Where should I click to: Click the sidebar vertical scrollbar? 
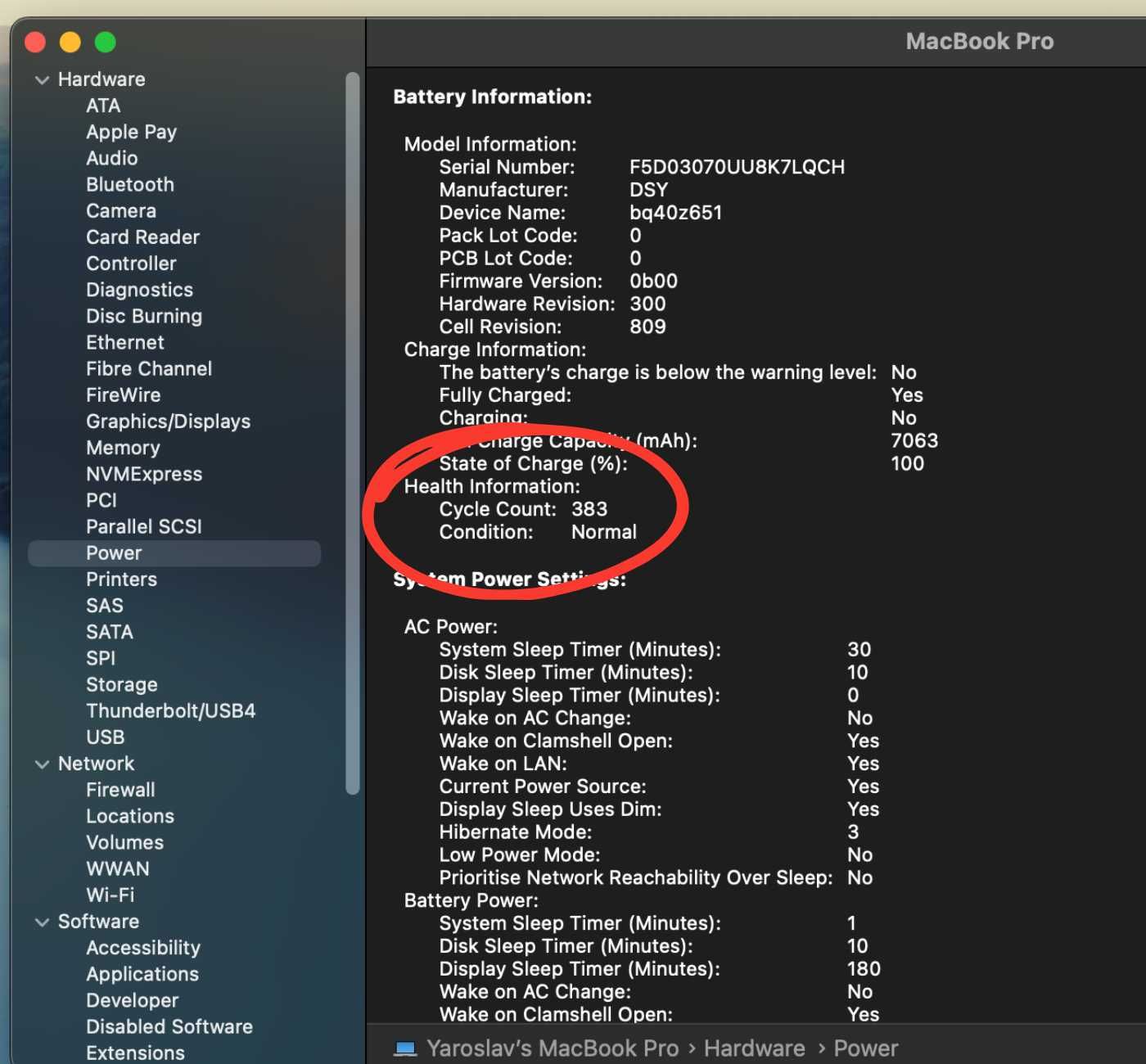(x=353, y=434)
